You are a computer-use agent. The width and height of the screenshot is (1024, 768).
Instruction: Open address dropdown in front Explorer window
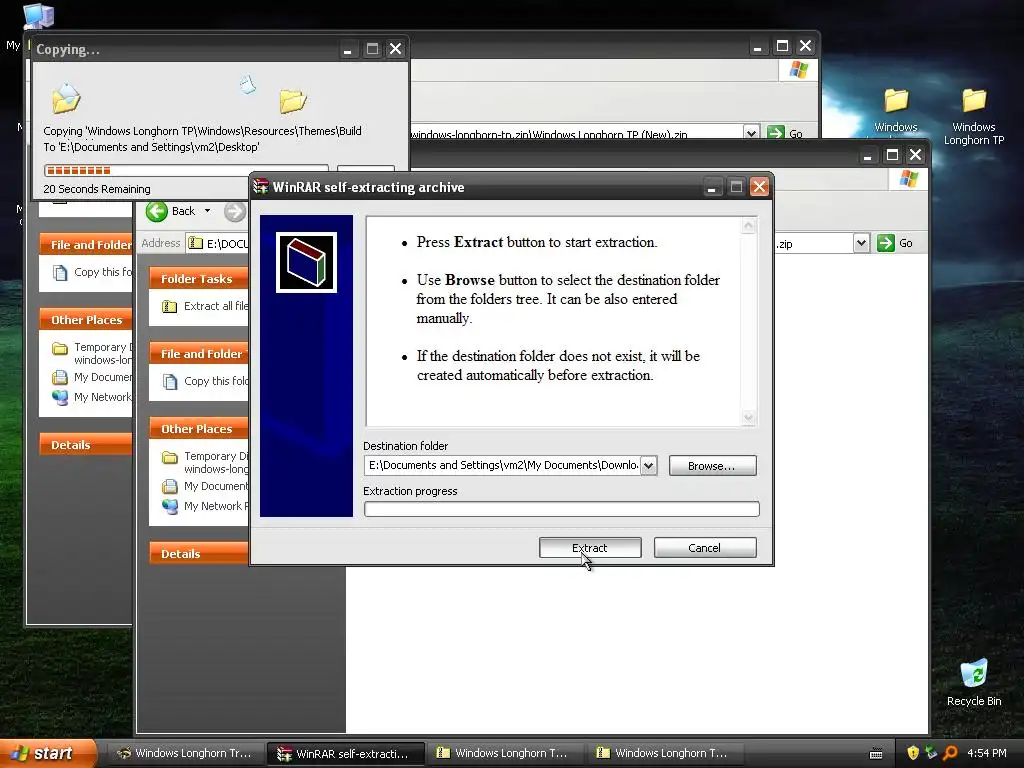click(861, 243)
